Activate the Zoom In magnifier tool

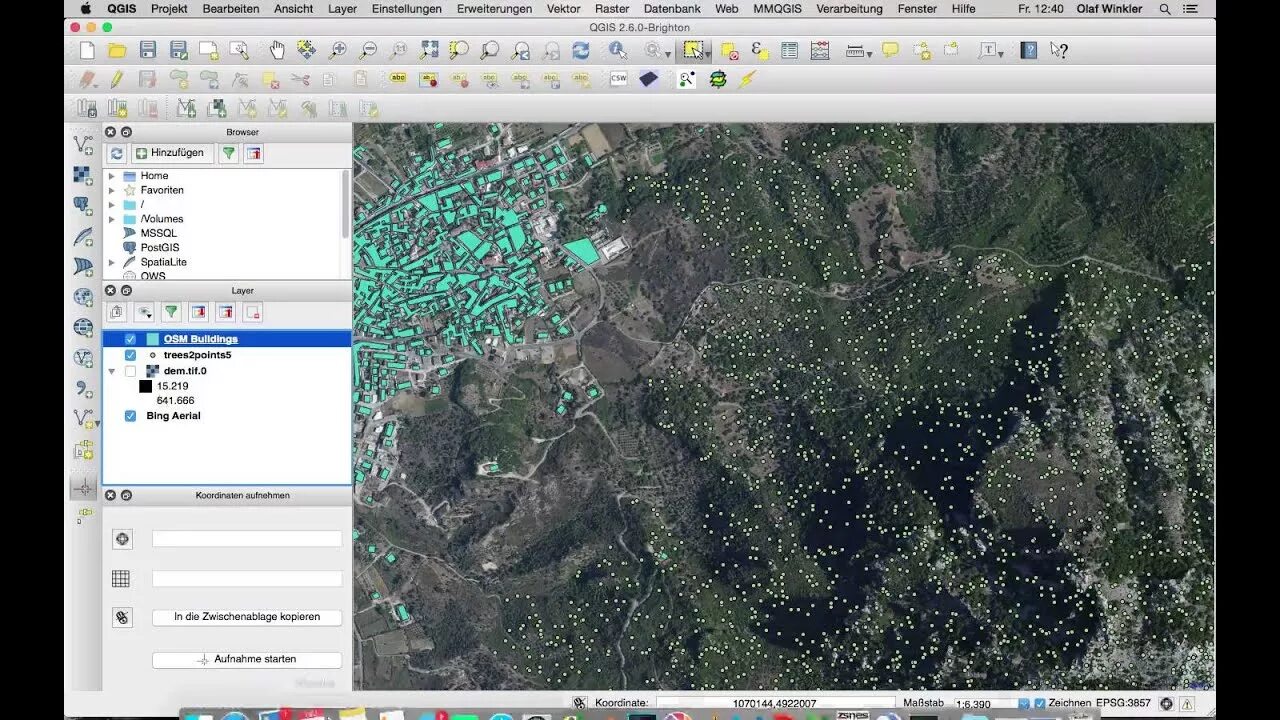point(337,50)
